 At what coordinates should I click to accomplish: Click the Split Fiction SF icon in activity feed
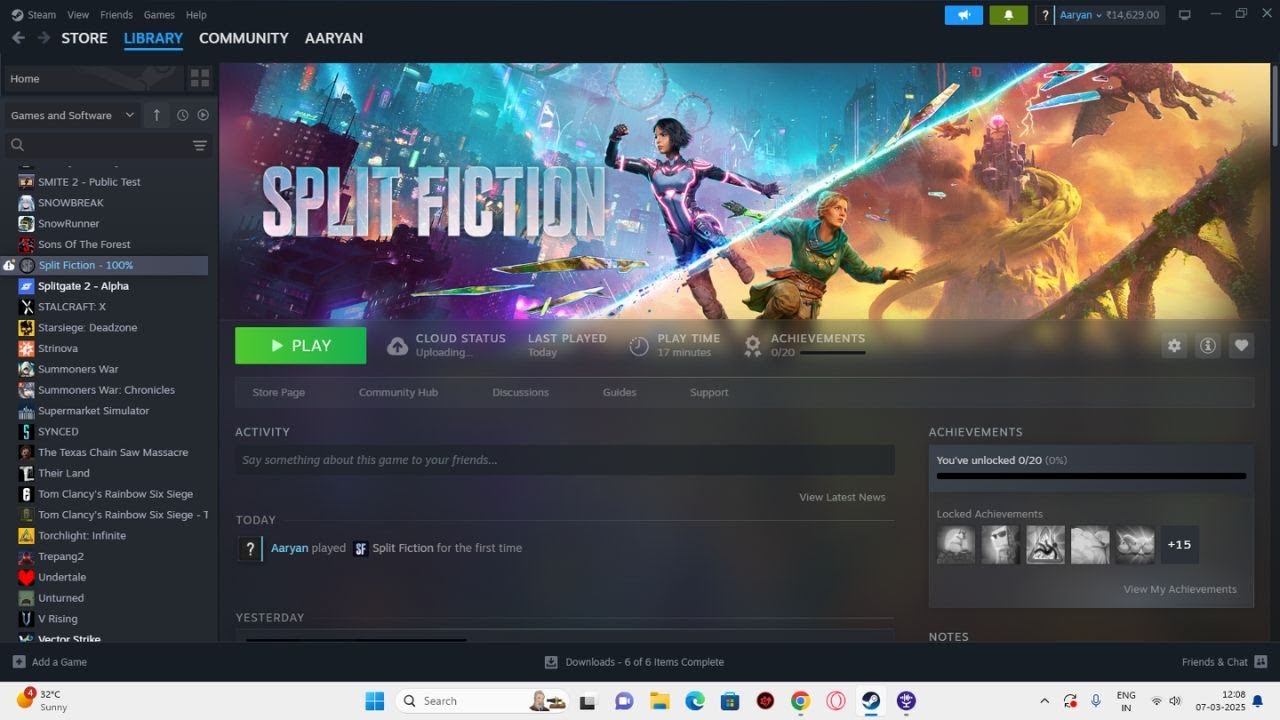[361, 548]
